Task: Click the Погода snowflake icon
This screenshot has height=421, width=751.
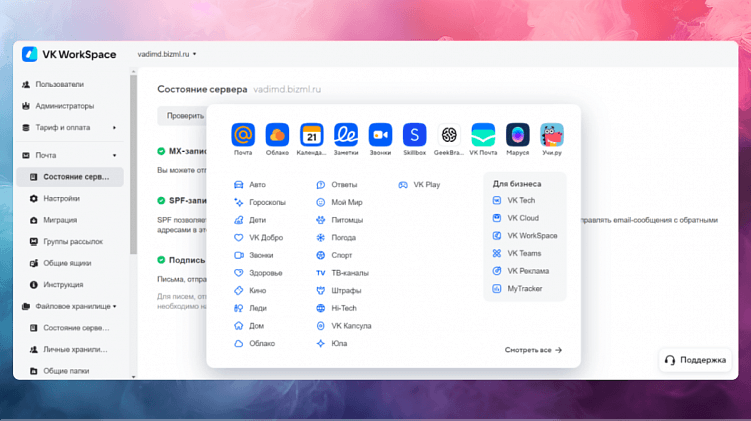Action: [x=320, y=238]
